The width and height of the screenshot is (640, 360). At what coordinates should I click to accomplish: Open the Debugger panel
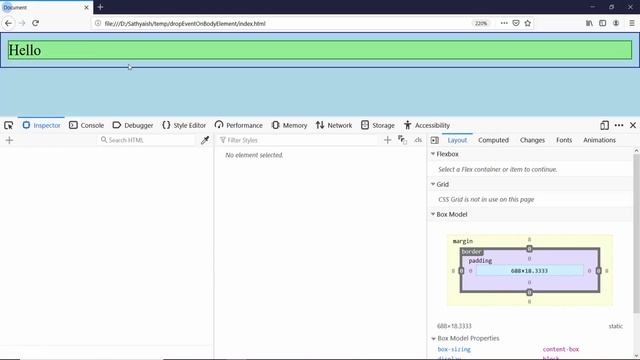(x=133, y=125)
